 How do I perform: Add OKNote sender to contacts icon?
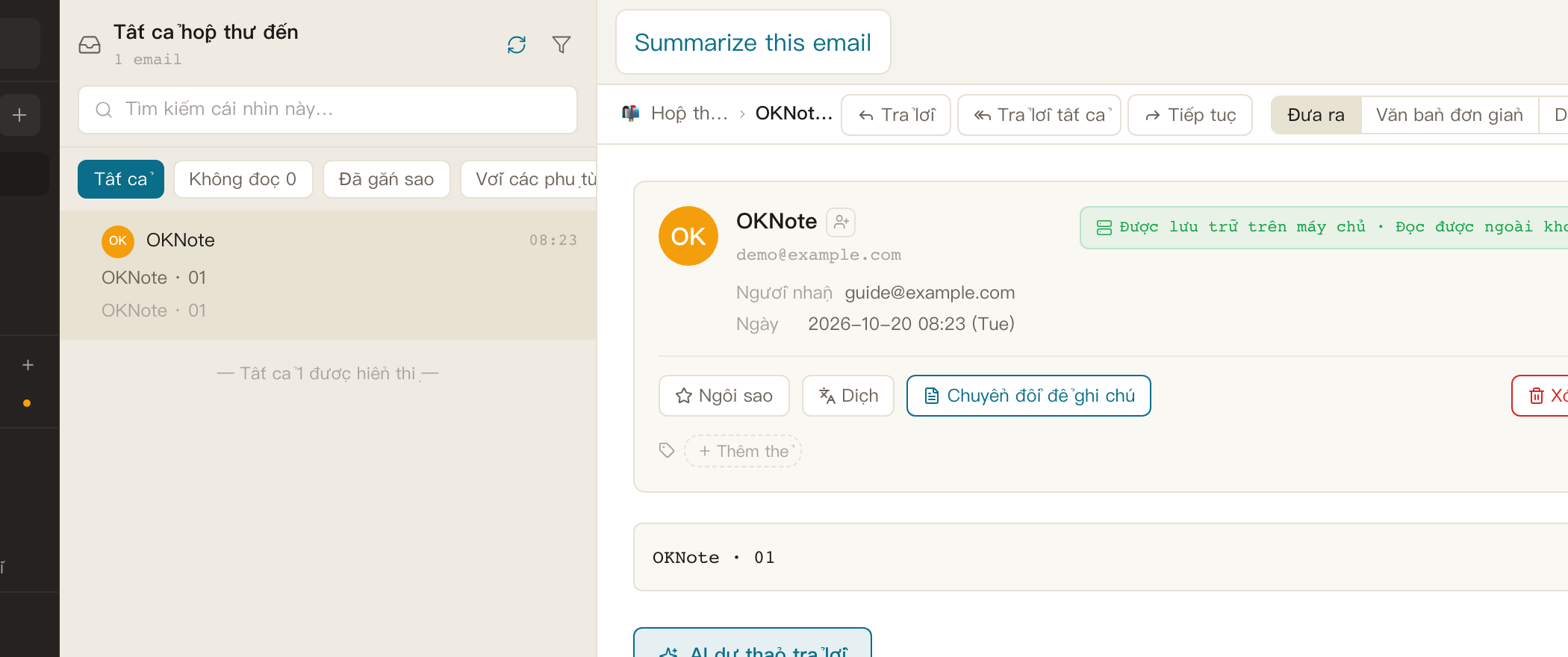tap(841, 222)
